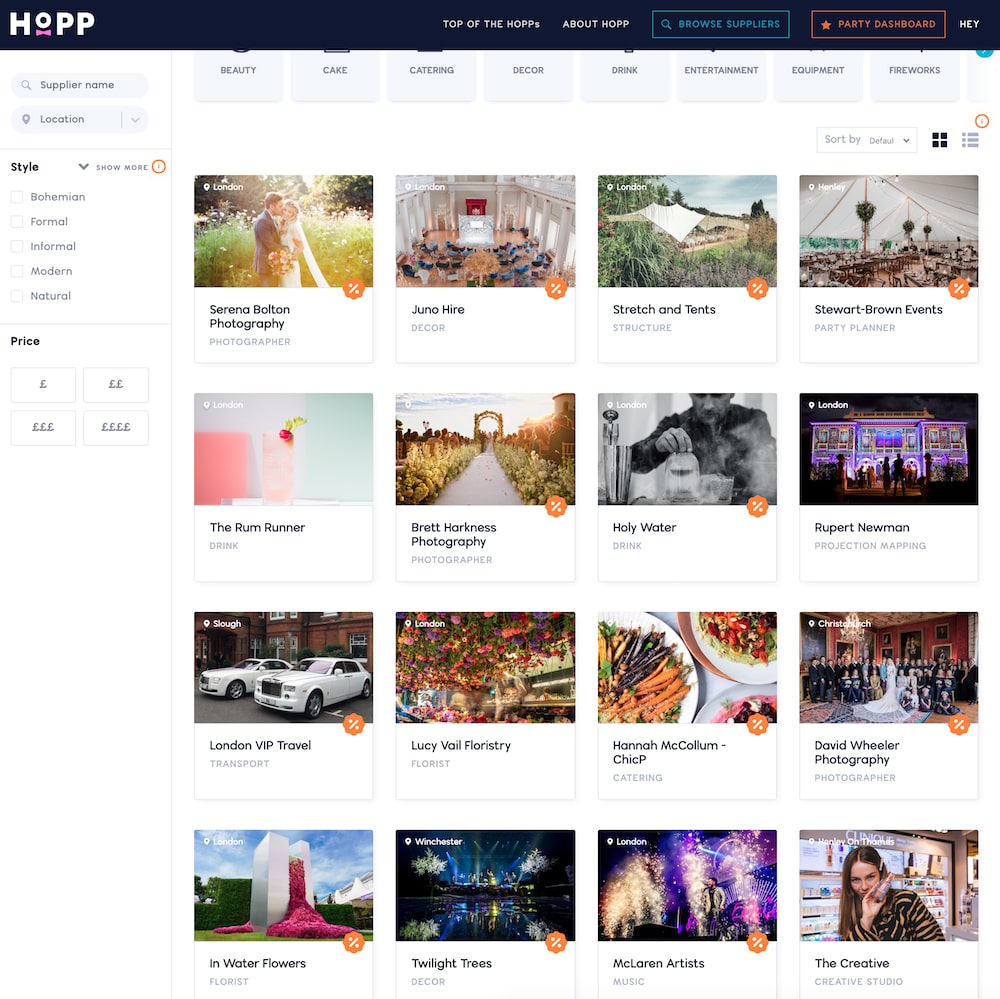Click discount badge on Stretch and Tents card
Viewport: 1000px width, 999px height.
757,289
